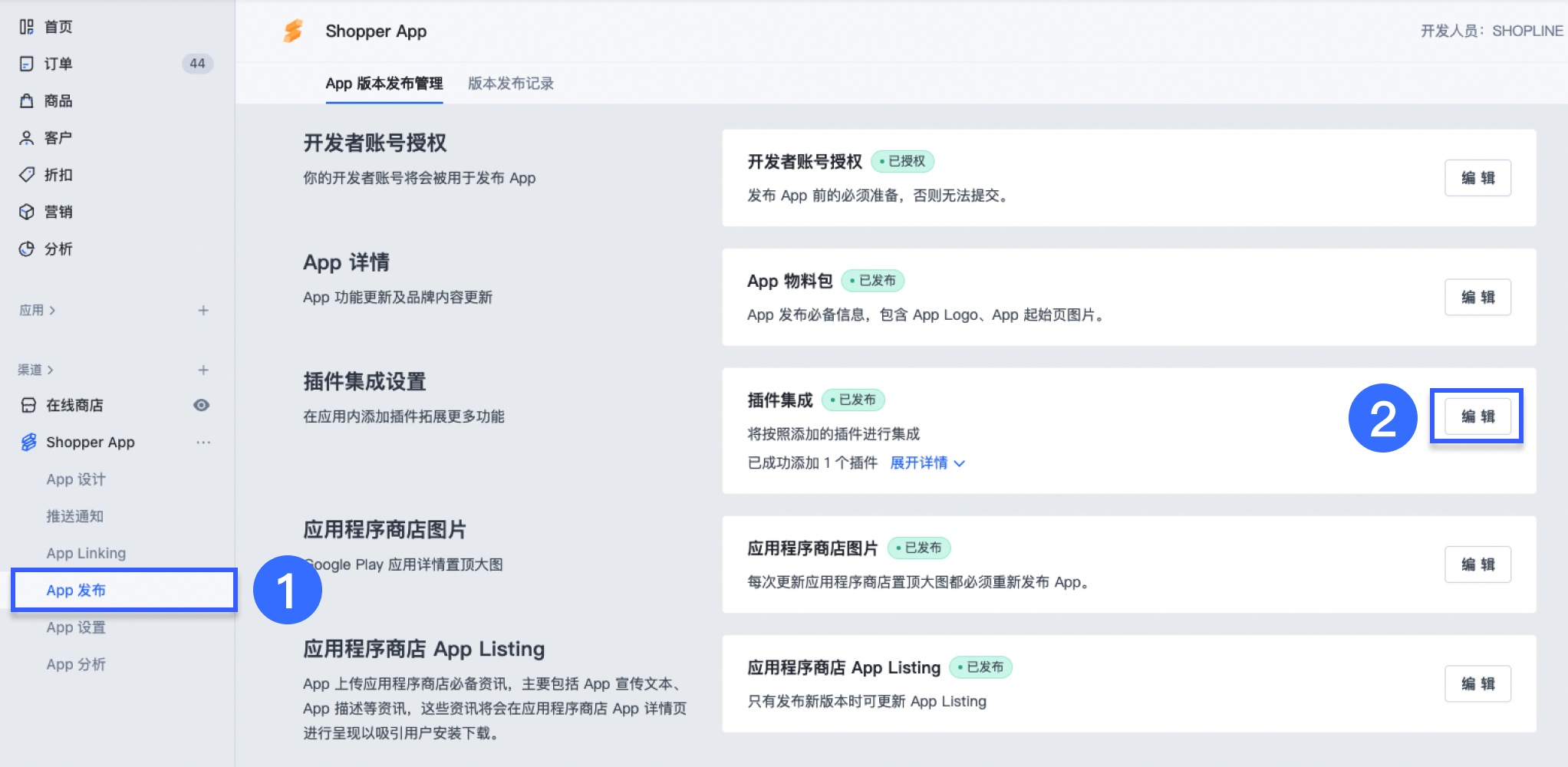Expand the 应用 section chevron
Image resolution: width=1568 pixels, height=767 pixels.
(x=52, y=311)
